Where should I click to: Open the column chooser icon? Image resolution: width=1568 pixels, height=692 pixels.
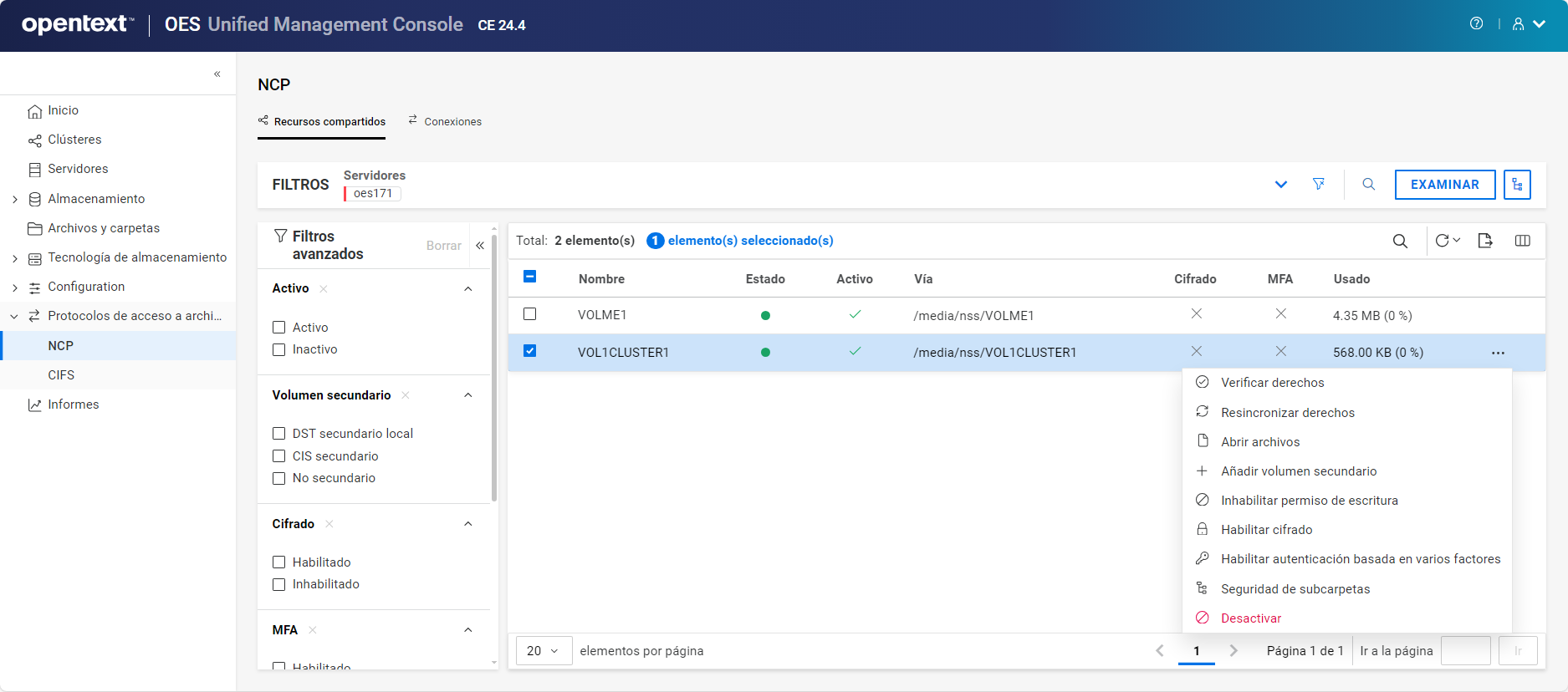[x=1522, y=241]
